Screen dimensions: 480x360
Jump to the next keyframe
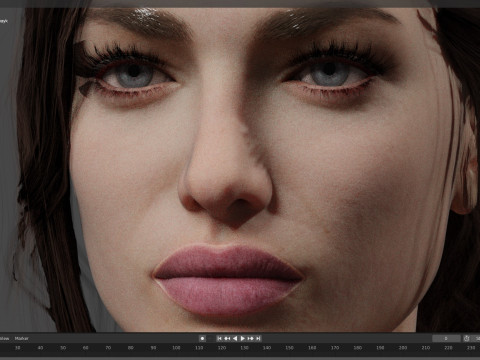(250, 338)
